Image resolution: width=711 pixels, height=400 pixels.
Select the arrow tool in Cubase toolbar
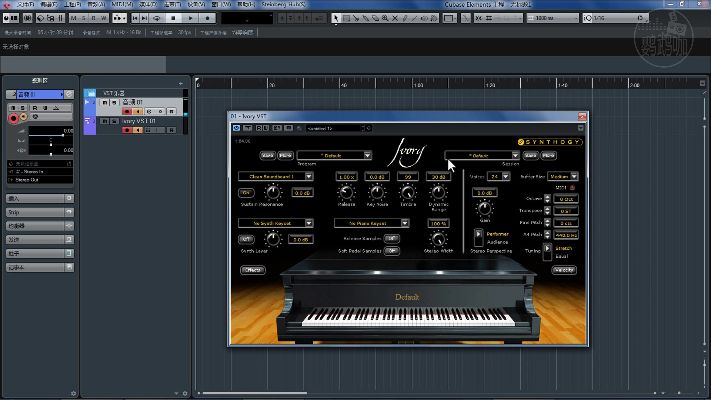(x=335, y=18)
